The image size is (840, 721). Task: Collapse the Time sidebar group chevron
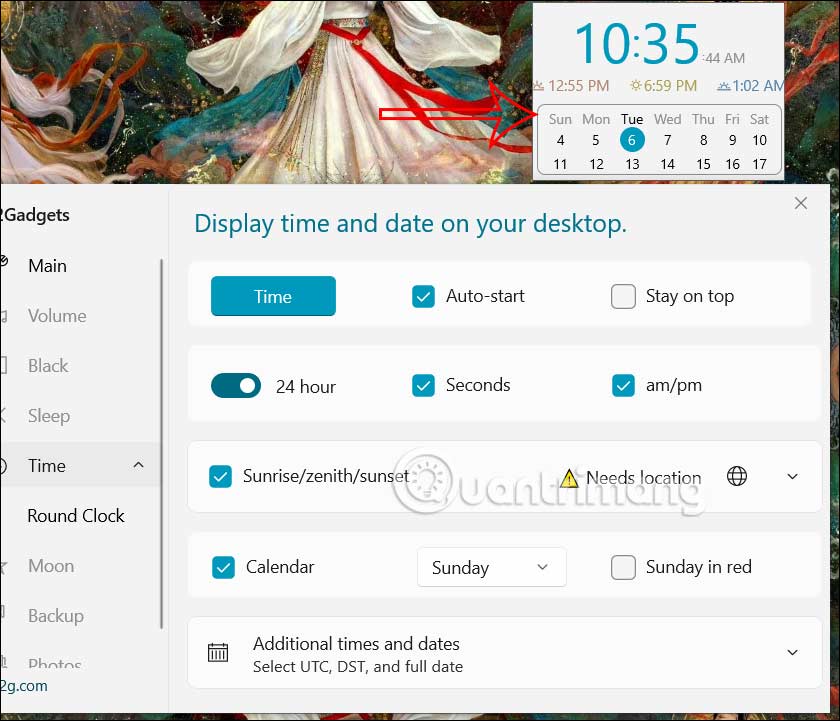138,465
